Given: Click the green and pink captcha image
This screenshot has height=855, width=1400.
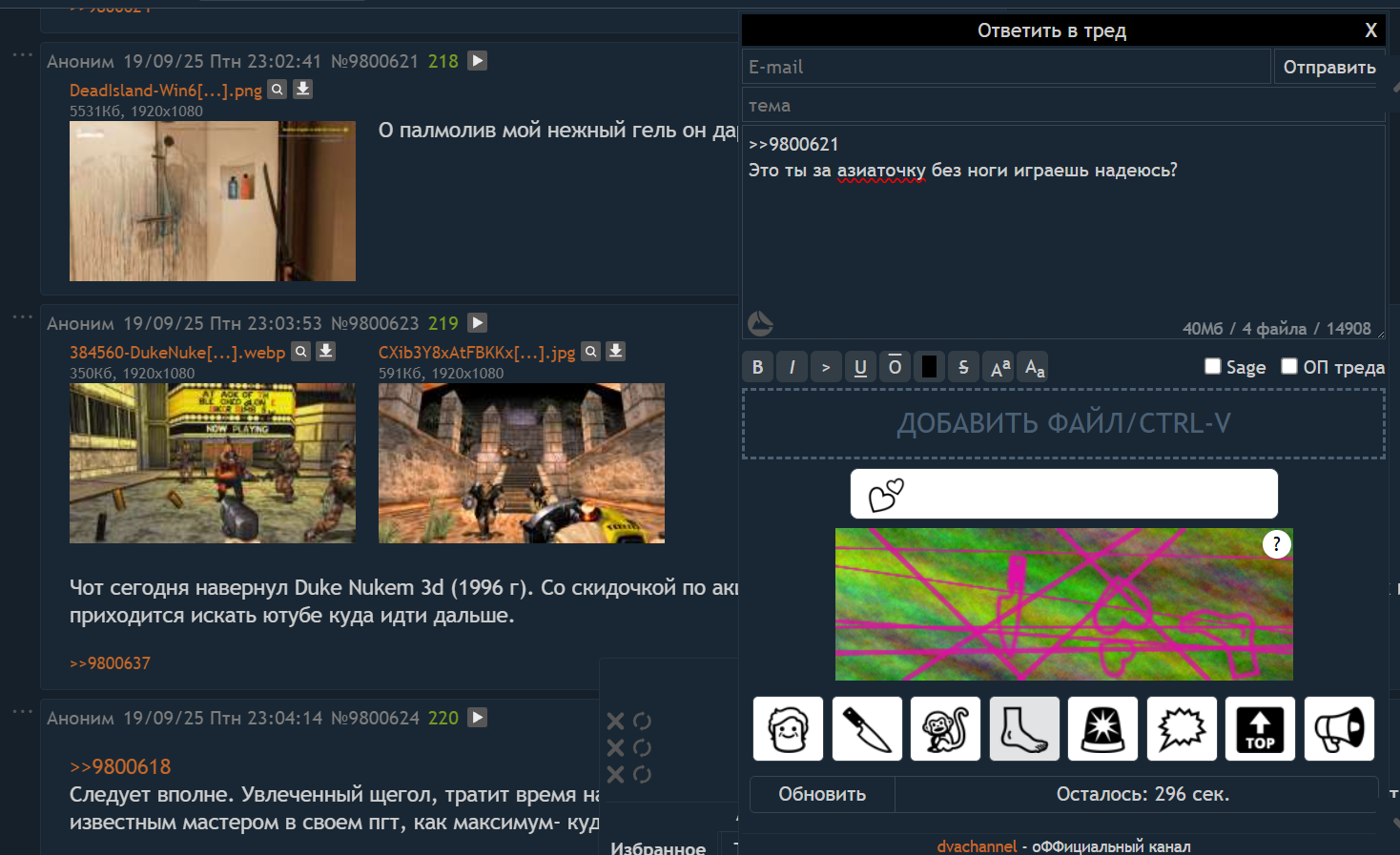Looking at the screenshot, I should 1064,604.
